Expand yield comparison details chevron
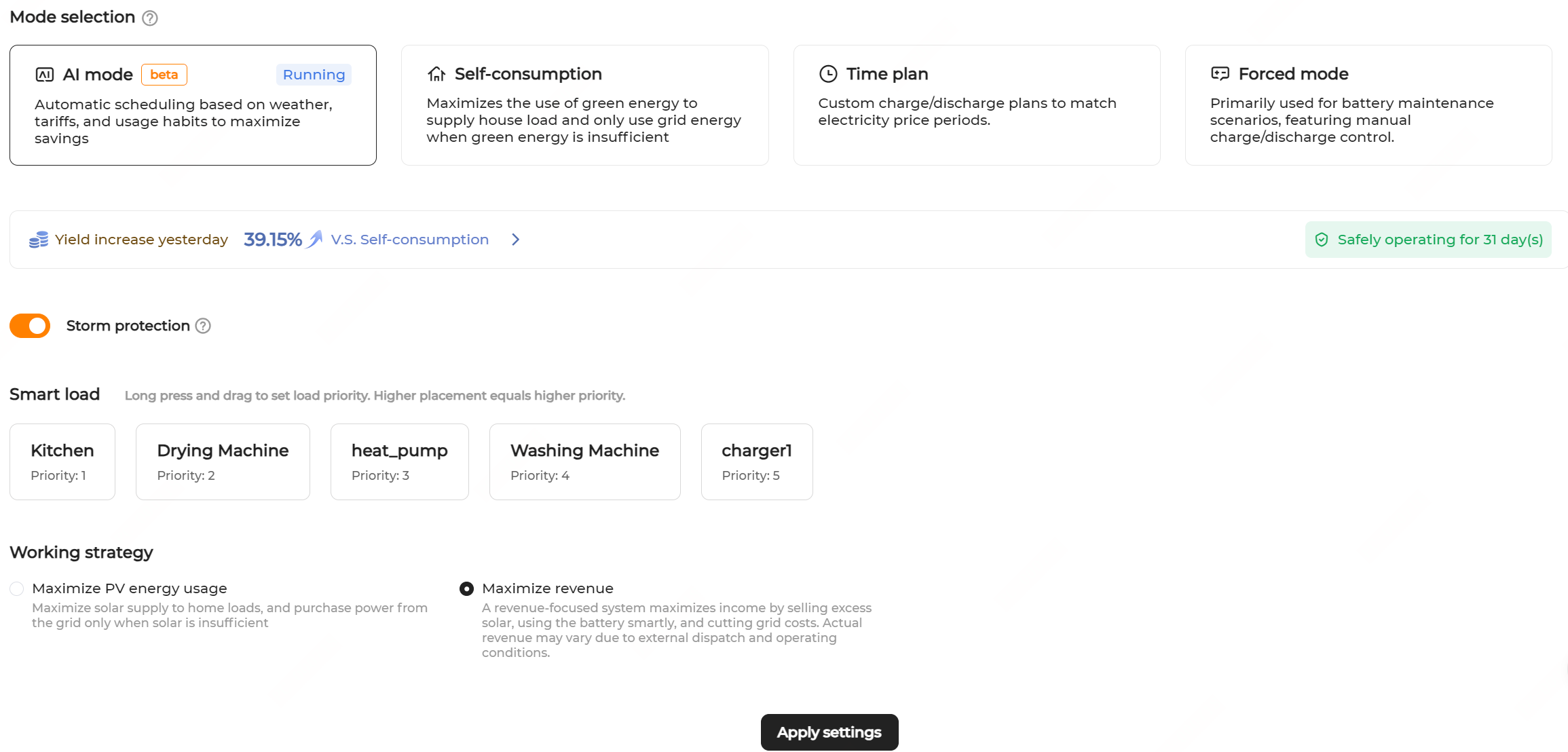Viewport: 1568px width, 752px height. click(515, 240)
